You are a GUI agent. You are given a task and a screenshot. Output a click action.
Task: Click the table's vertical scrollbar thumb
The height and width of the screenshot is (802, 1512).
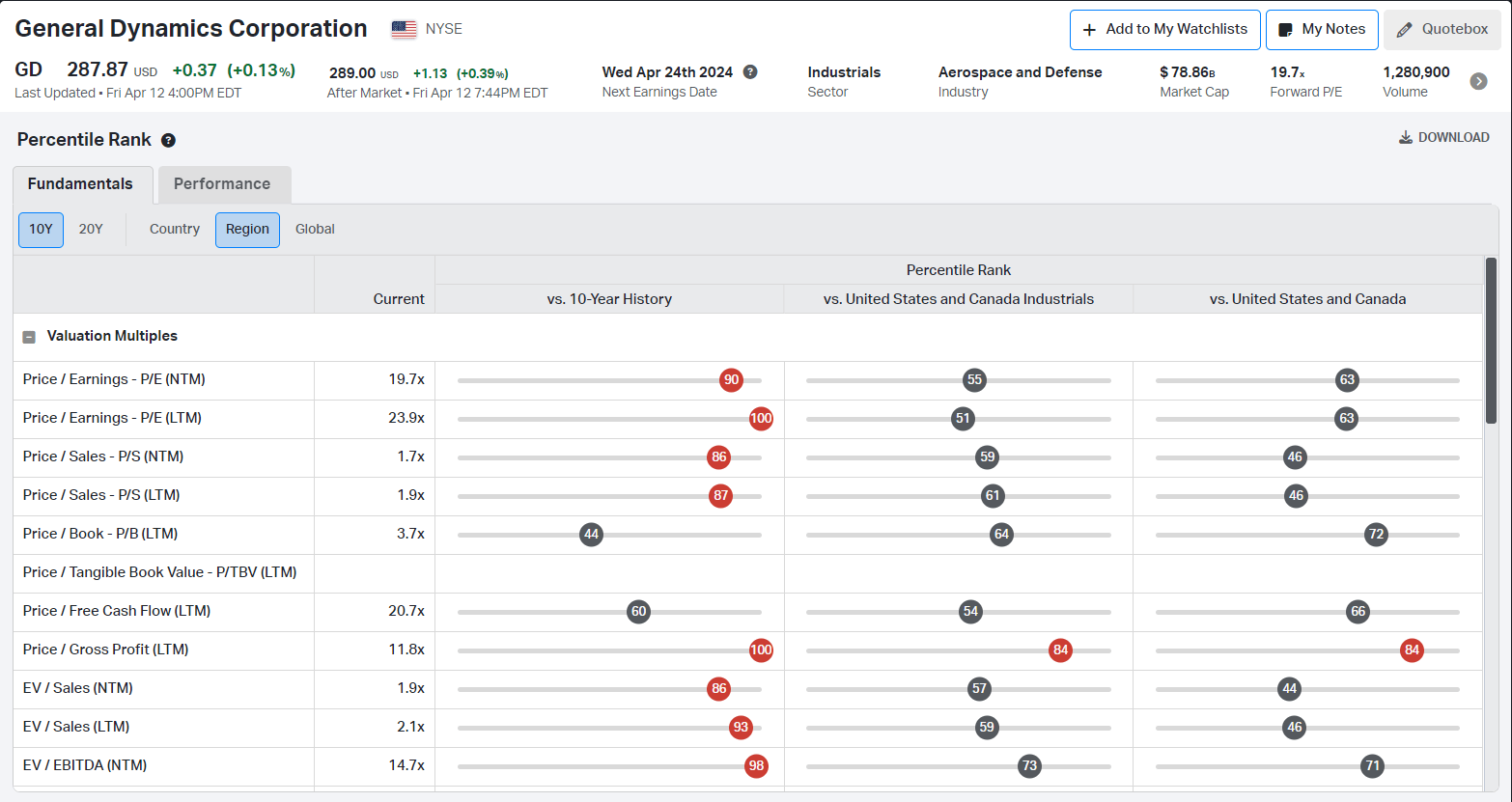pyautogui.click(x=1491, y=340)
